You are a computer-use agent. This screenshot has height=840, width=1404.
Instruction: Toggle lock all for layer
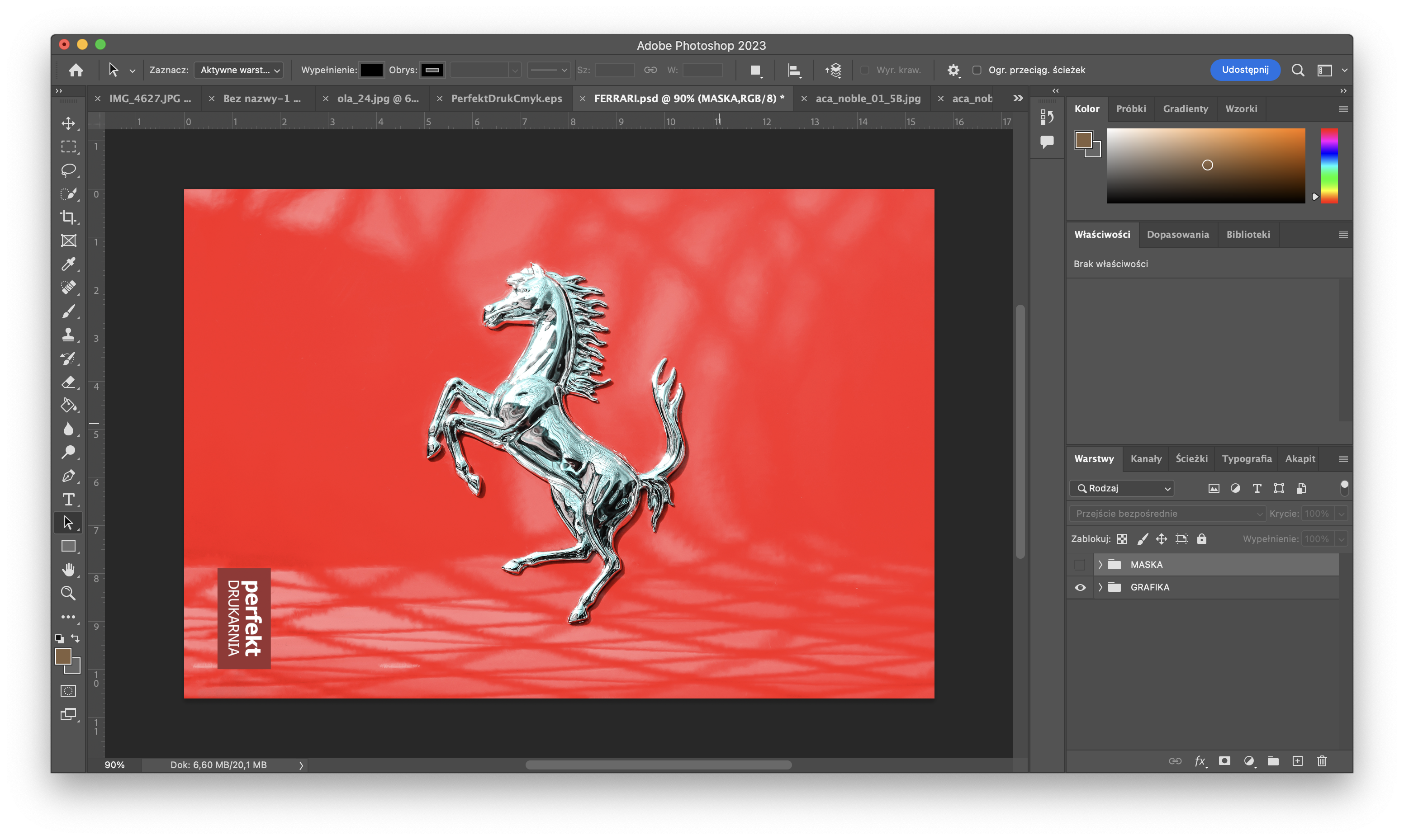(1201, 539)
